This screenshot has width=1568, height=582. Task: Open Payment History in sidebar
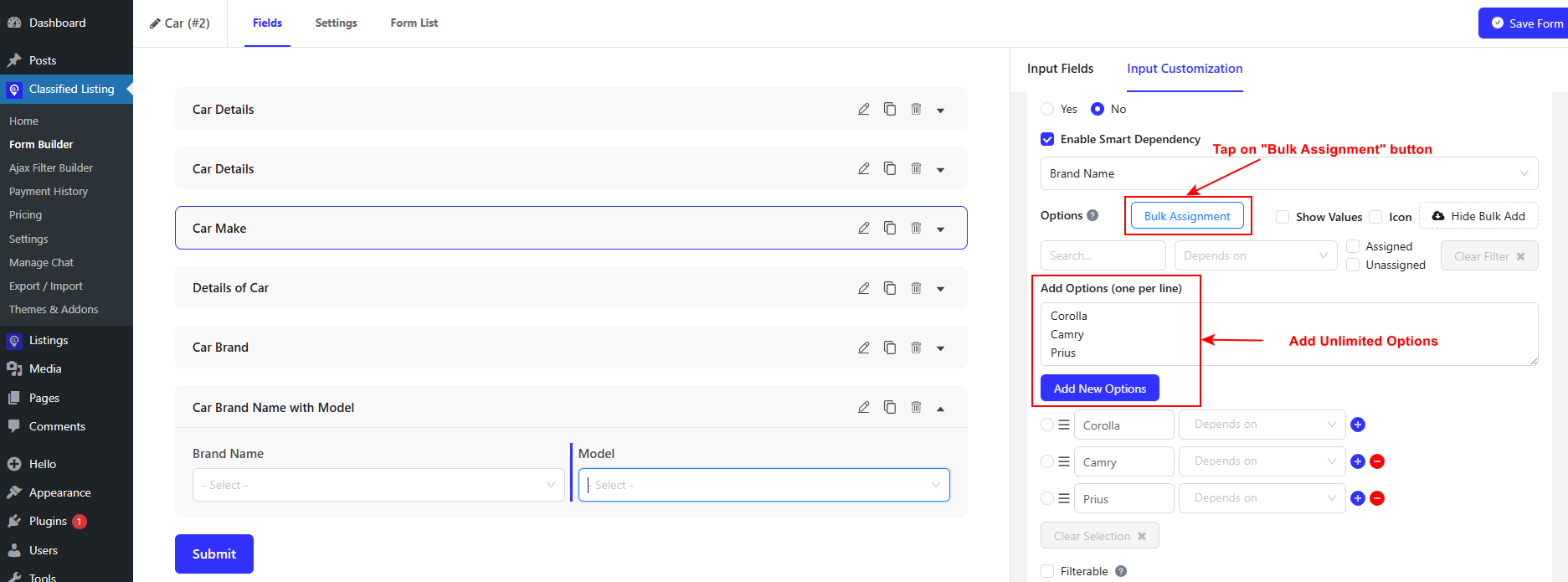[x=49, y=191]
